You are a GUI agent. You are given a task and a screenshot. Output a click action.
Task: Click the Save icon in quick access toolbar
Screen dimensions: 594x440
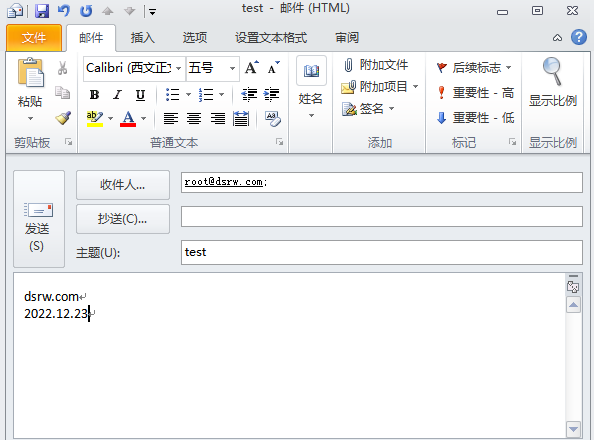(42, 11)
